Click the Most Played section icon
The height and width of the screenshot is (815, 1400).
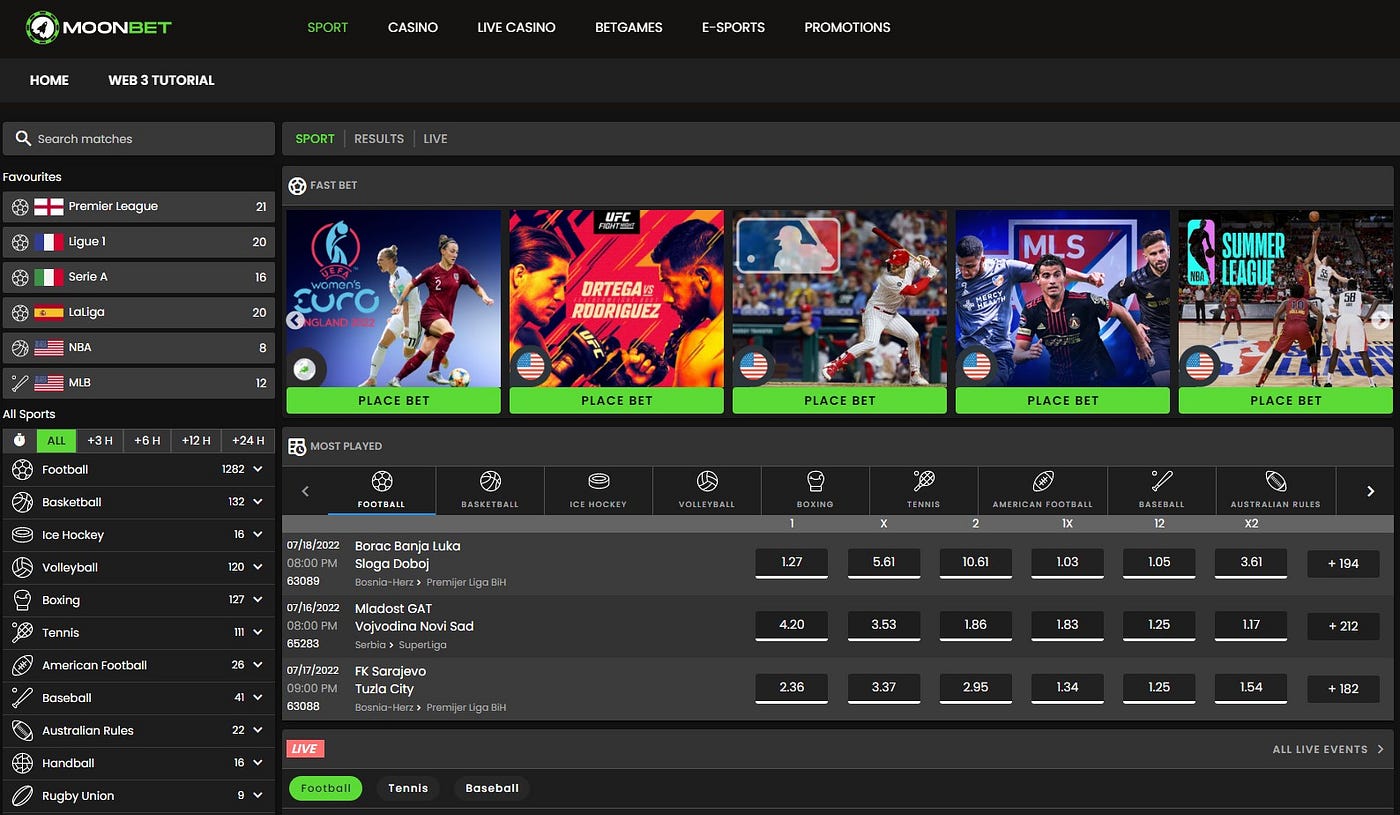click(x=297, y=446)
